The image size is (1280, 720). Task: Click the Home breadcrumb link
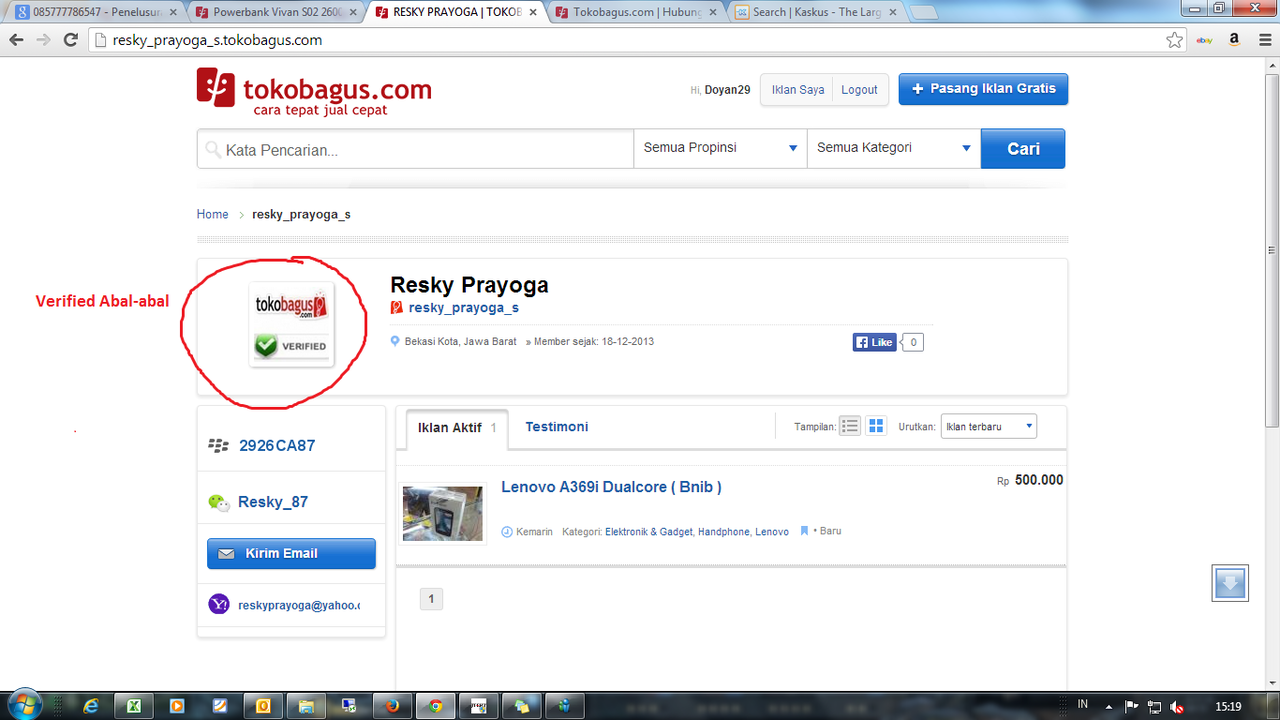pyautogui.click(x=212, y=214)
